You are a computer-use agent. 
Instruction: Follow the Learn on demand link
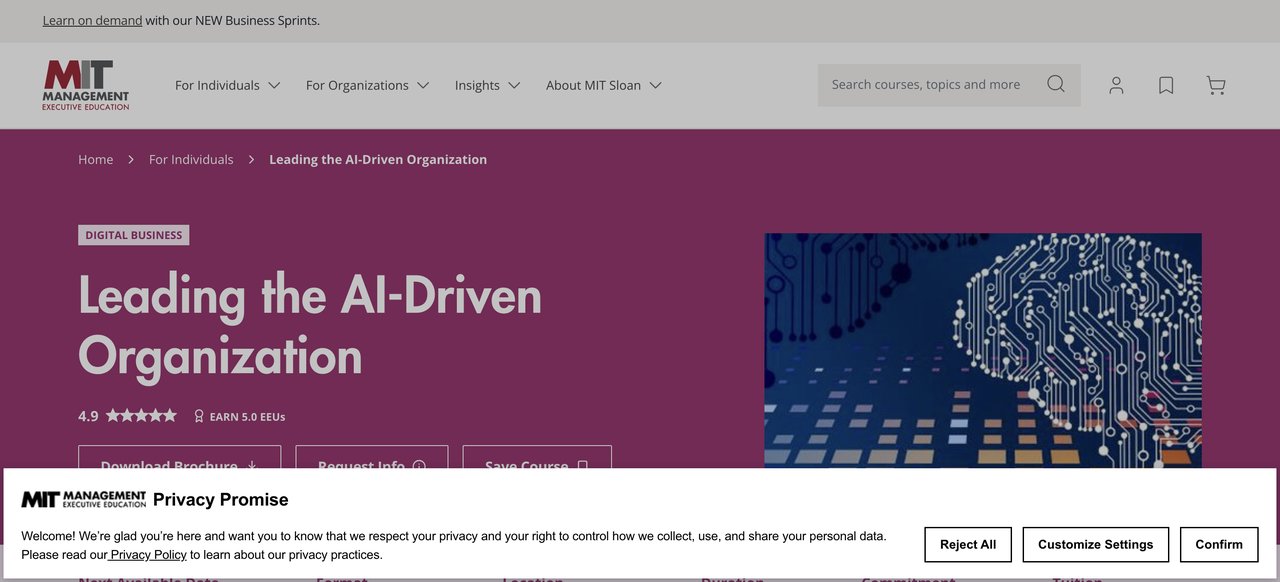(x=92, y=20)
